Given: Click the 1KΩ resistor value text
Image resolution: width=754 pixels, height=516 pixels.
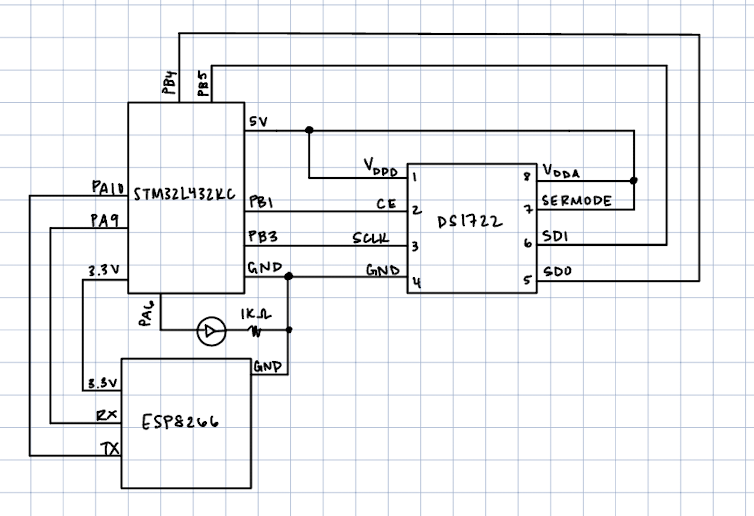Looking at the screenshot, I should coord(256,315).
